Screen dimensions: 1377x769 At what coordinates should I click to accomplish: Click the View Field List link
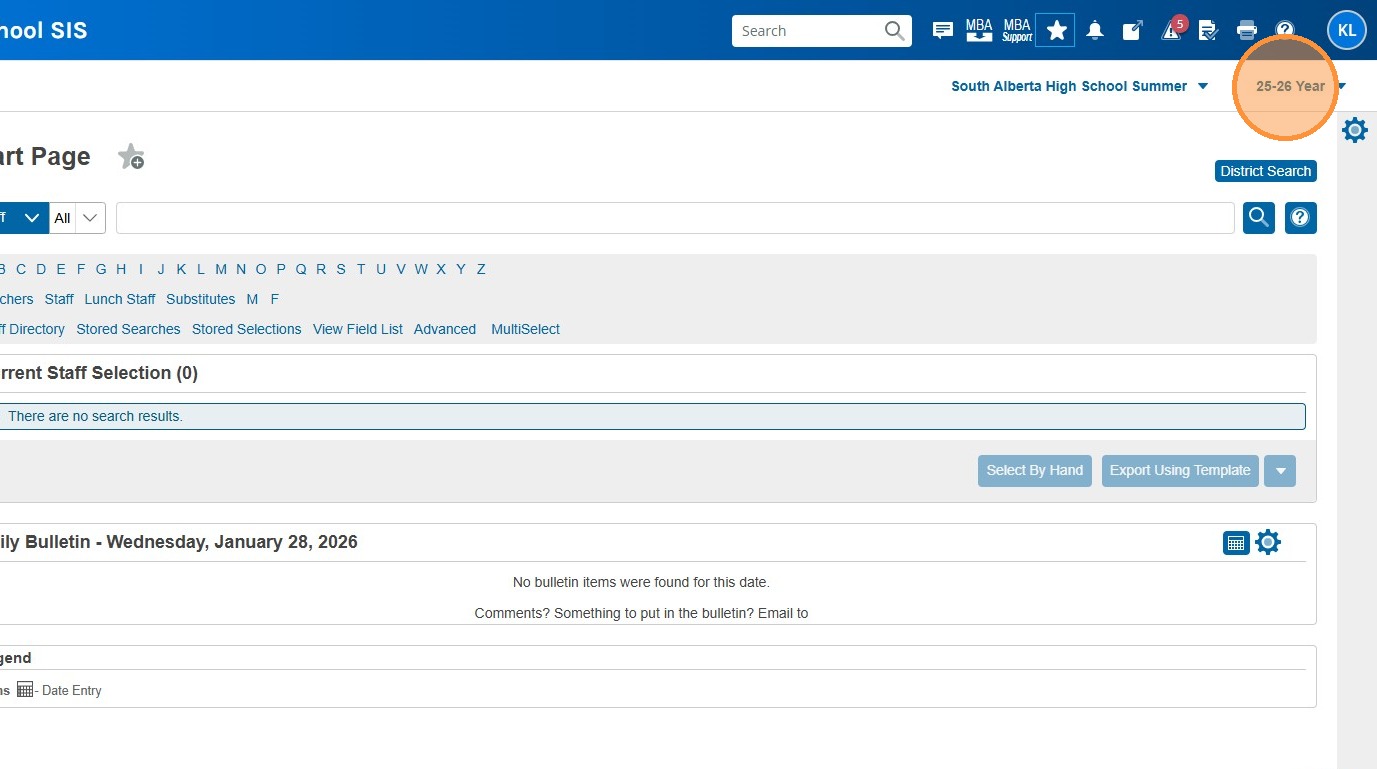pos(358,329)
